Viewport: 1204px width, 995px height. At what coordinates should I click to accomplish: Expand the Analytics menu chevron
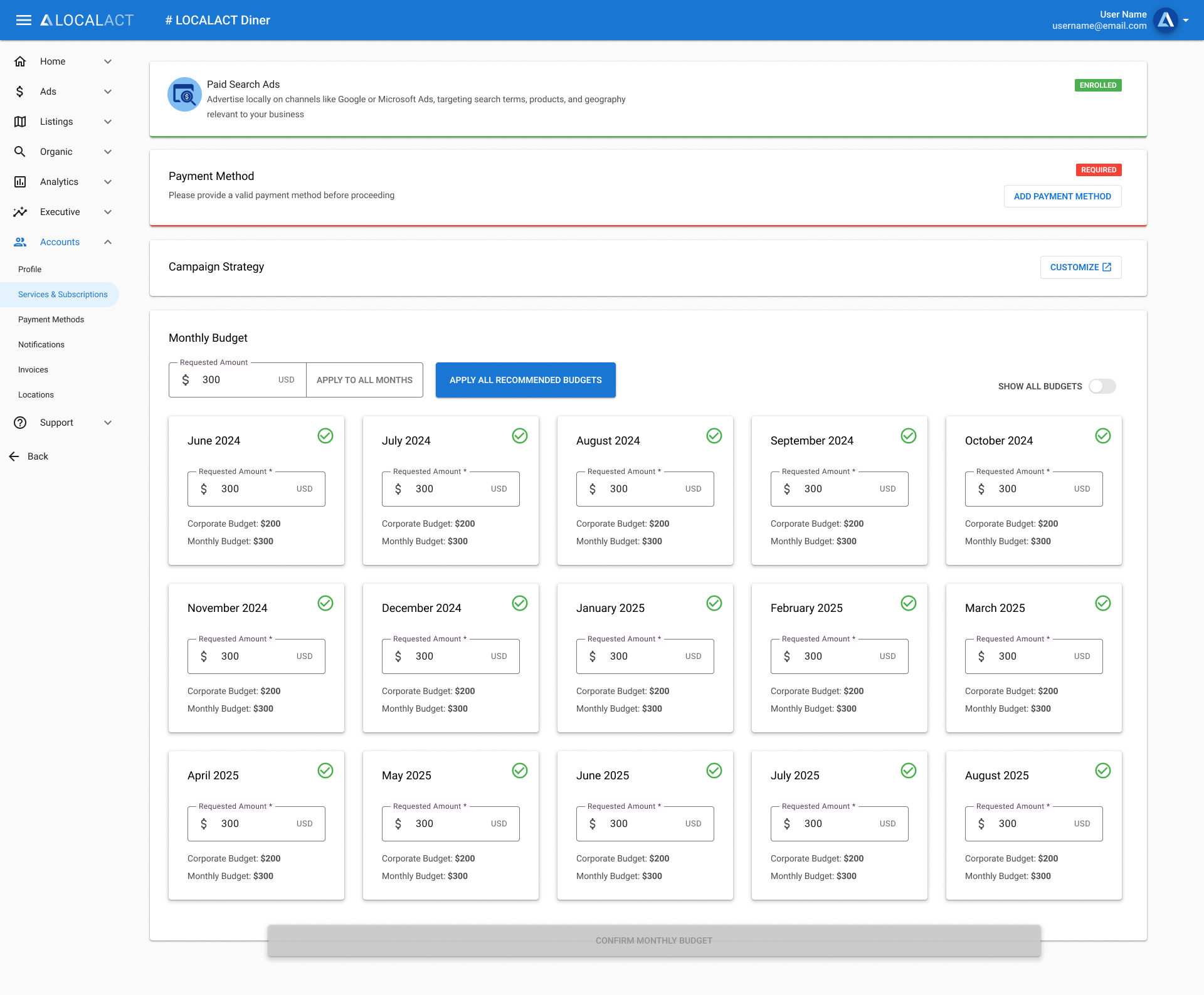pos(108,182)
